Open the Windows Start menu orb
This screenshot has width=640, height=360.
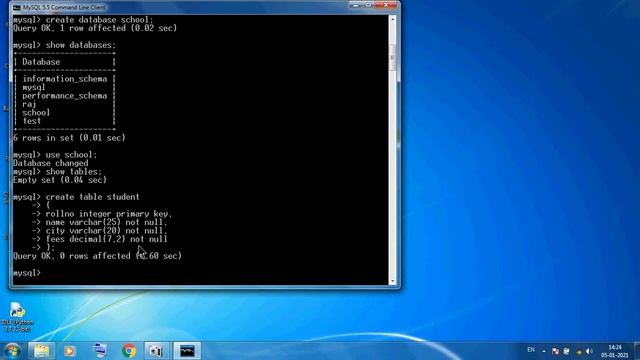[x=12, y=351]
